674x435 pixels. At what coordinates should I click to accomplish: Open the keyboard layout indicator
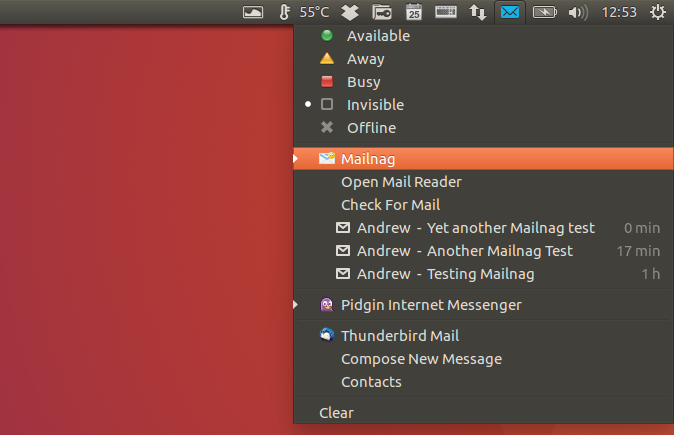coord(446,12)
